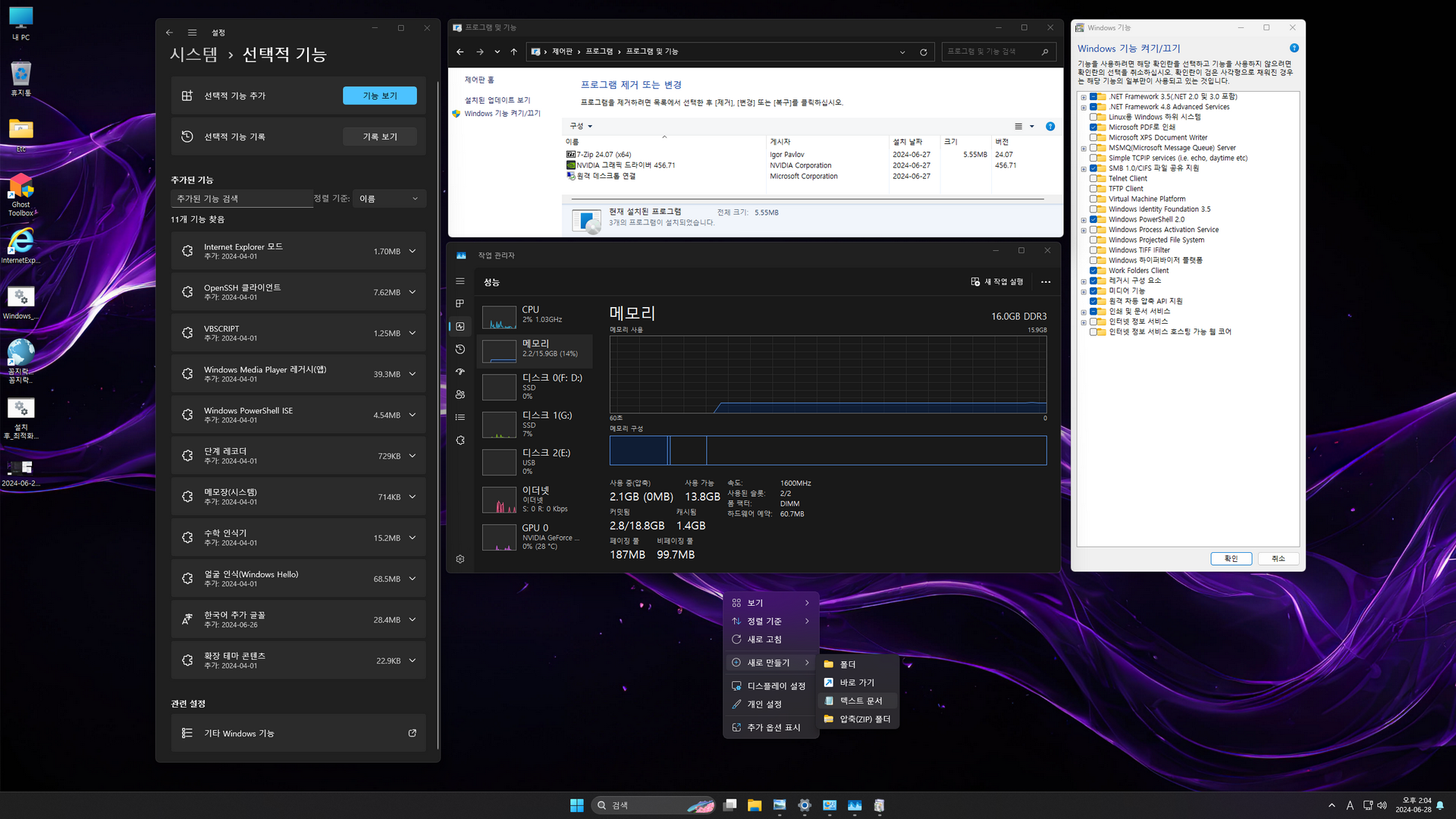Expand the OpenSSH client feature entry
The width and height of the screenshot is (1456, 819).
[x=413, y=293]
